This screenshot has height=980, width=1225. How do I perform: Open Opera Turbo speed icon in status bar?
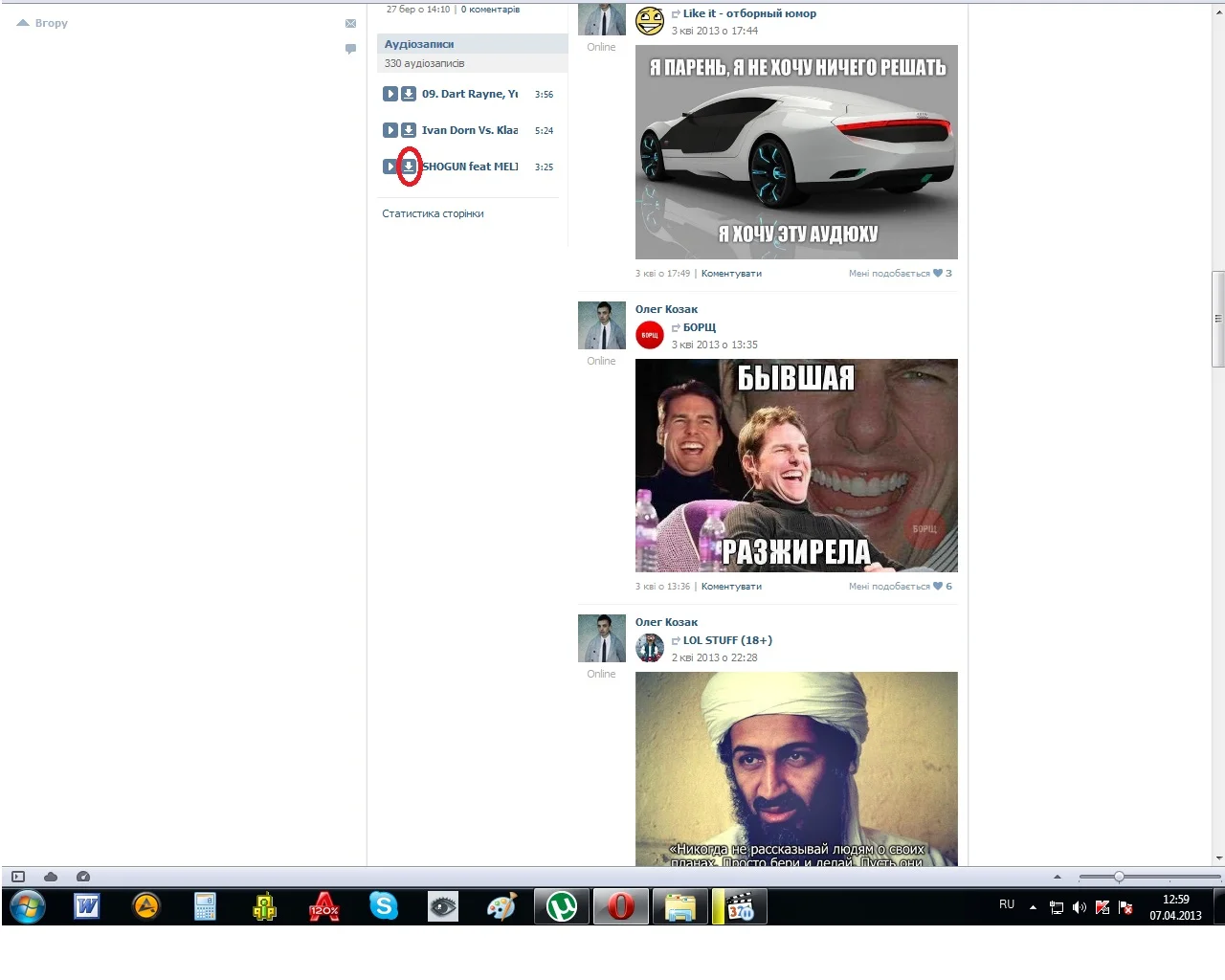83,877
